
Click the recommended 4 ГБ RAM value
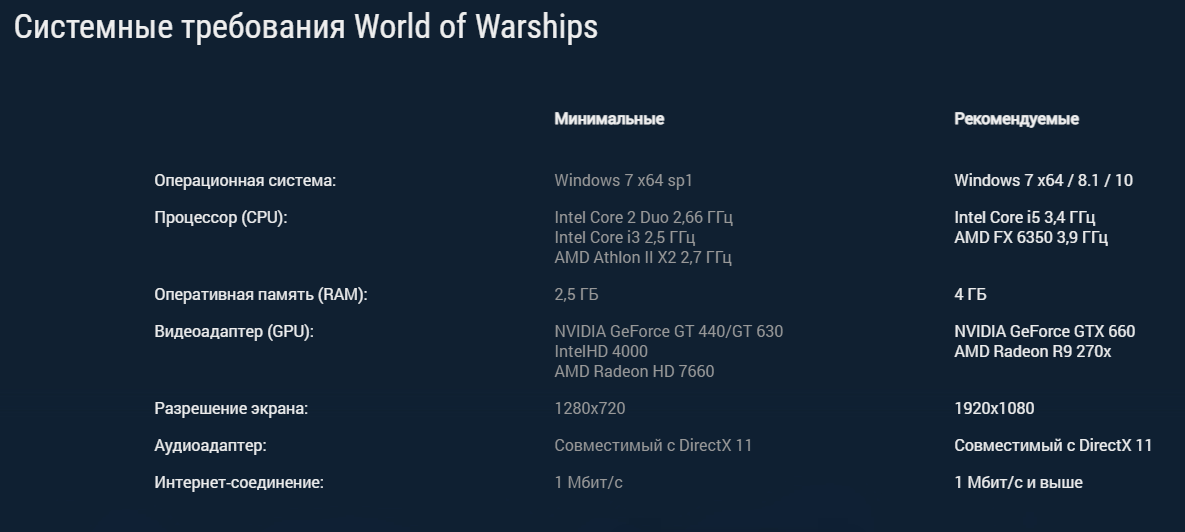[x=970, y=295]
